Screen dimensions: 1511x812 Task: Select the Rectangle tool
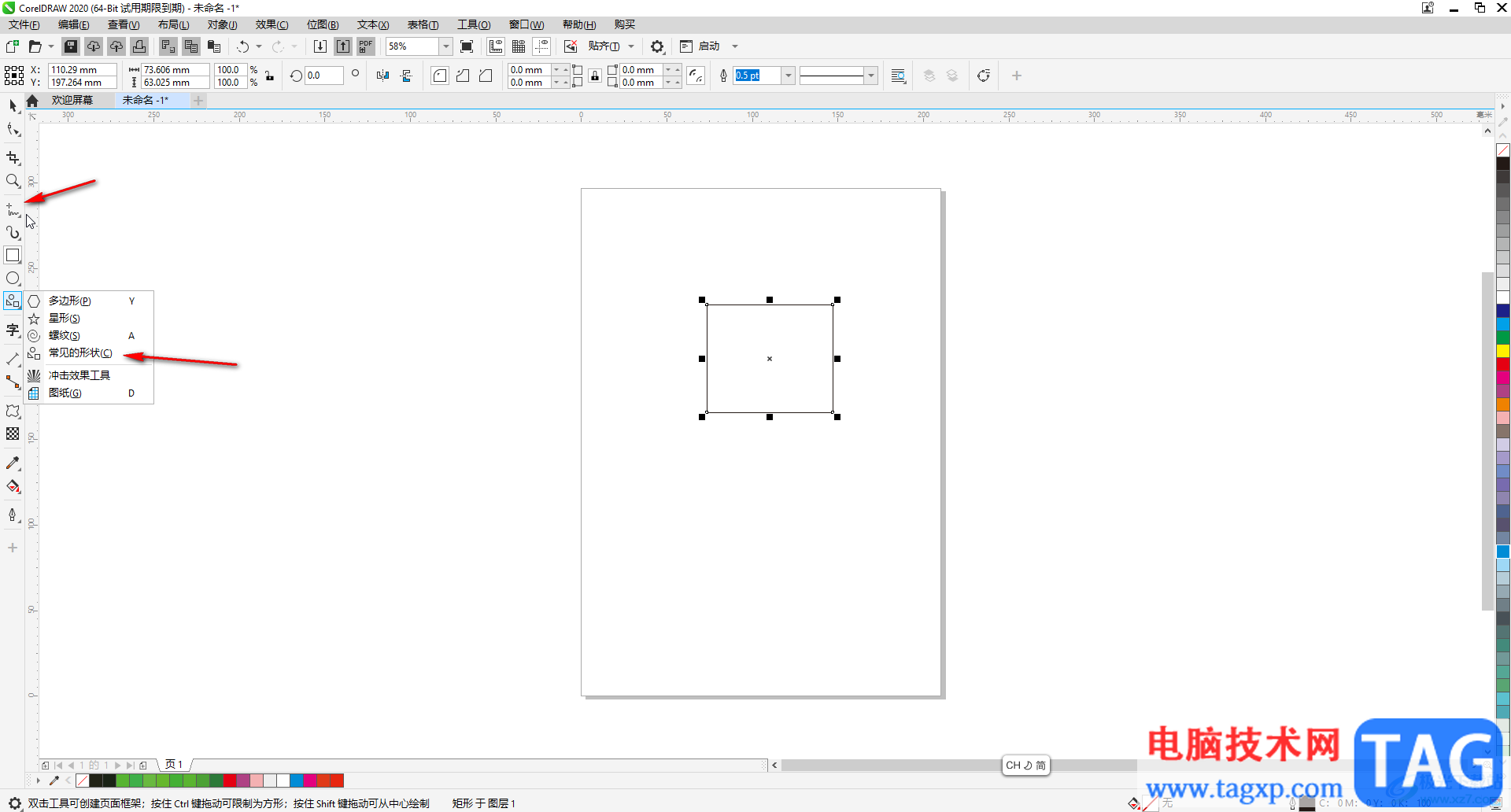pyautogui.click(x=13, y=255)
